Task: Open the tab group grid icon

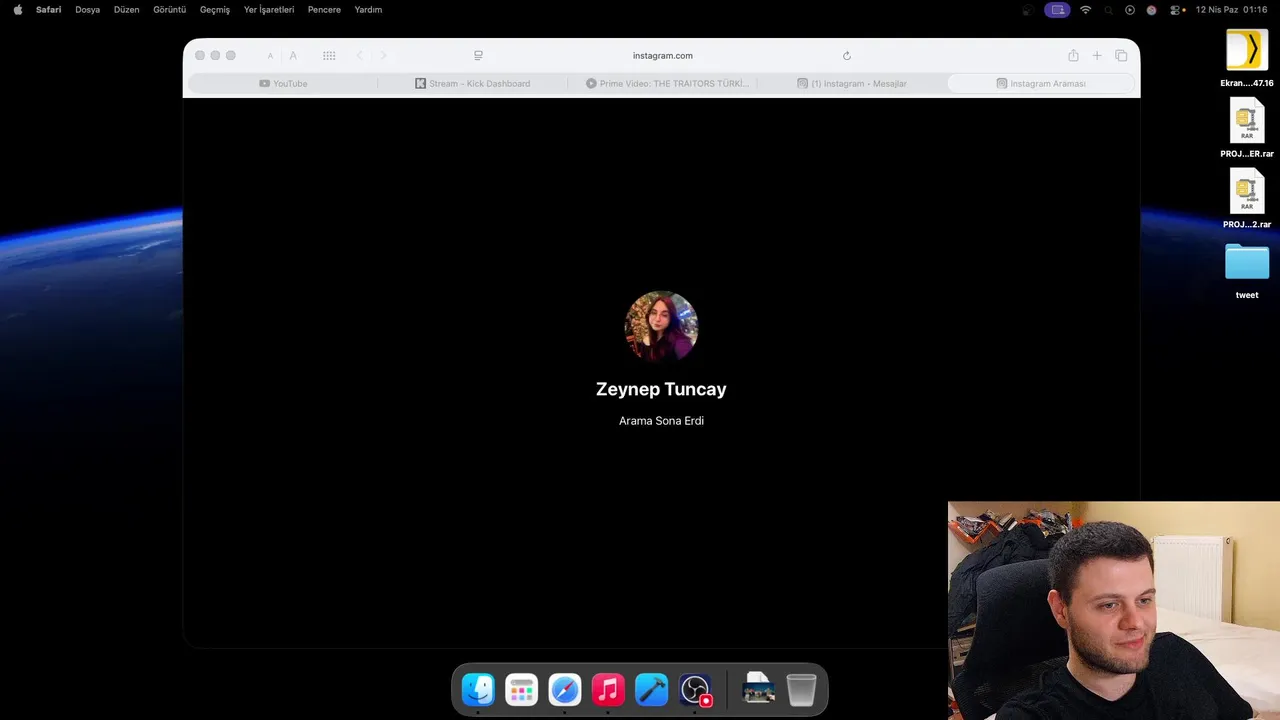Action: (329, 56)
